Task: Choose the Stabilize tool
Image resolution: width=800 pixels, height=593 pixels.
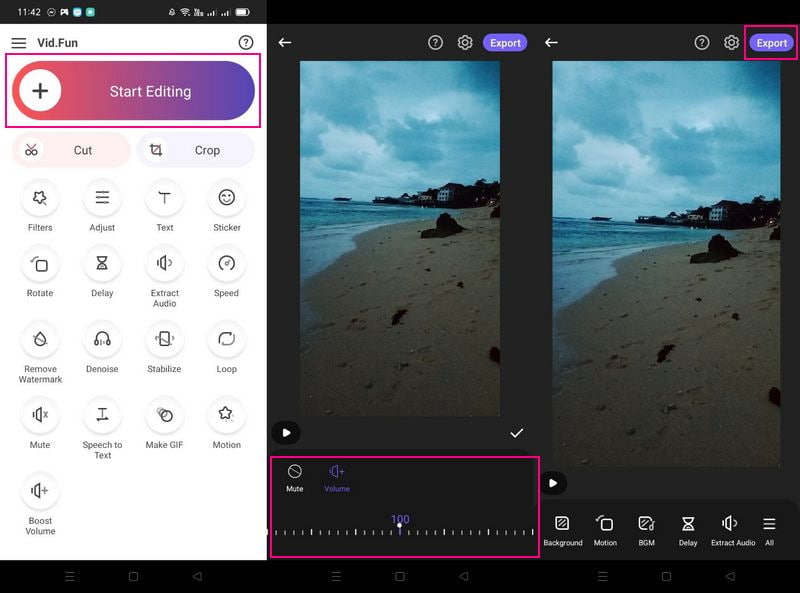Action: [x=164, y=340]
